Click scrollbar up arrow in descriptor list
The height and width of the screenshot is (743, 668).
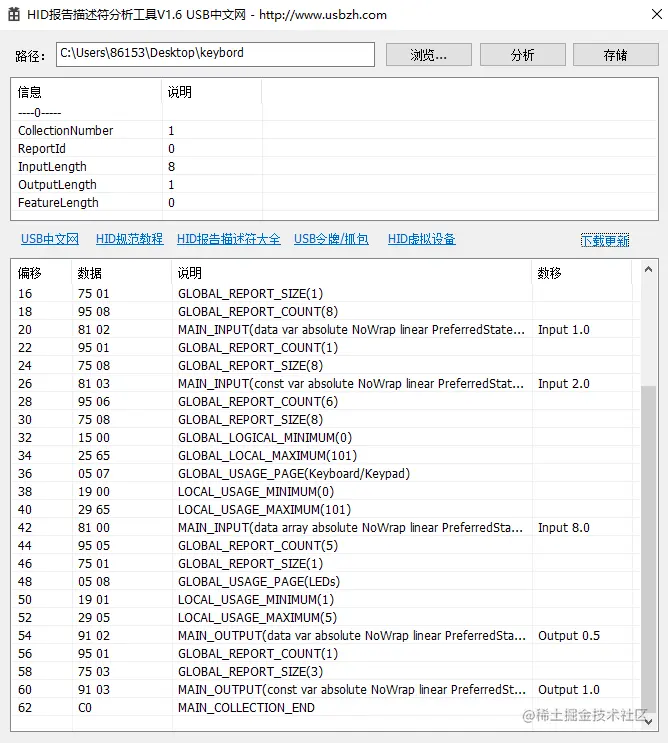tap(648, 269)
